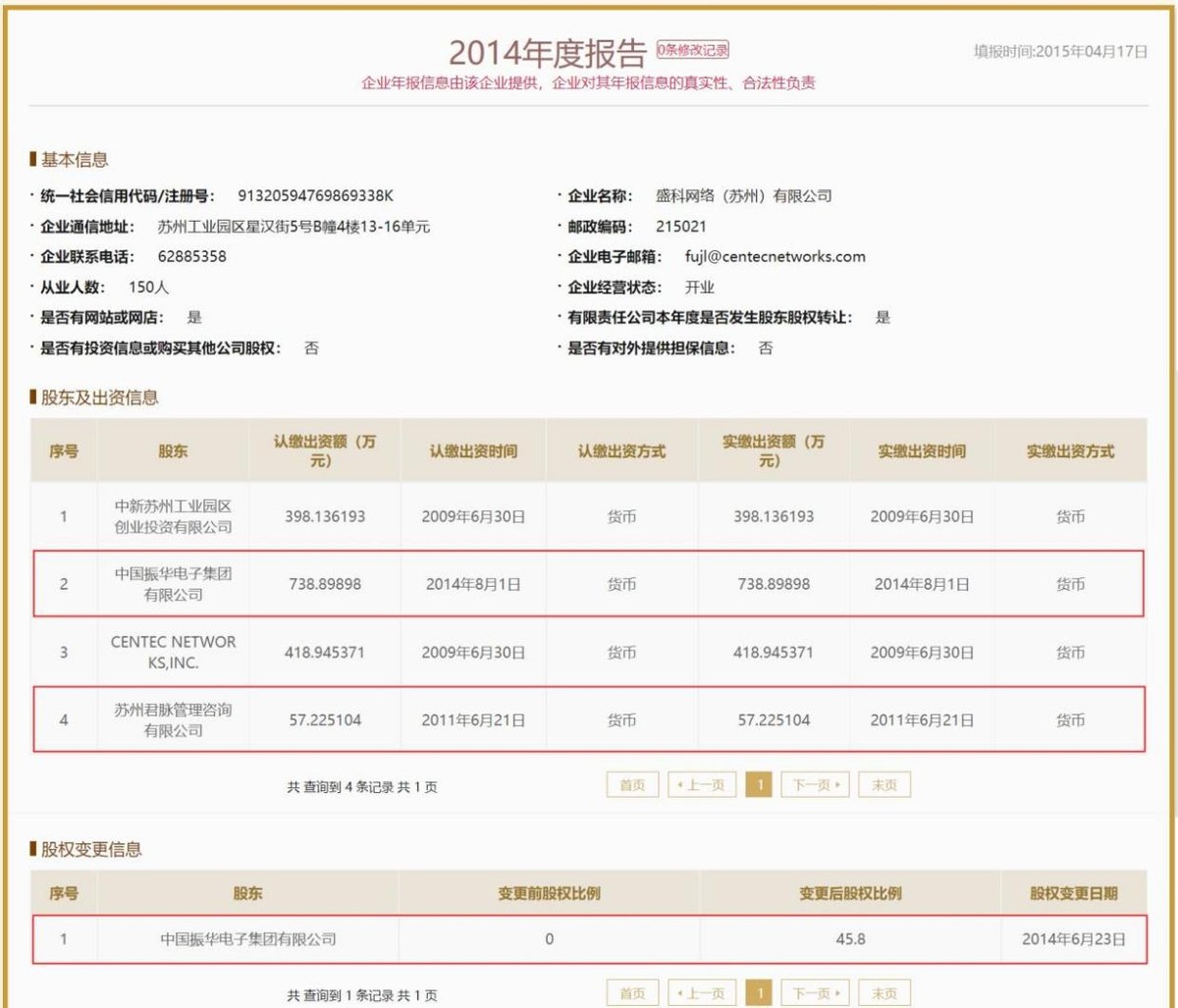Click the 变更前股权比例 column header
1178x1008 pixels.
(549, 894)
